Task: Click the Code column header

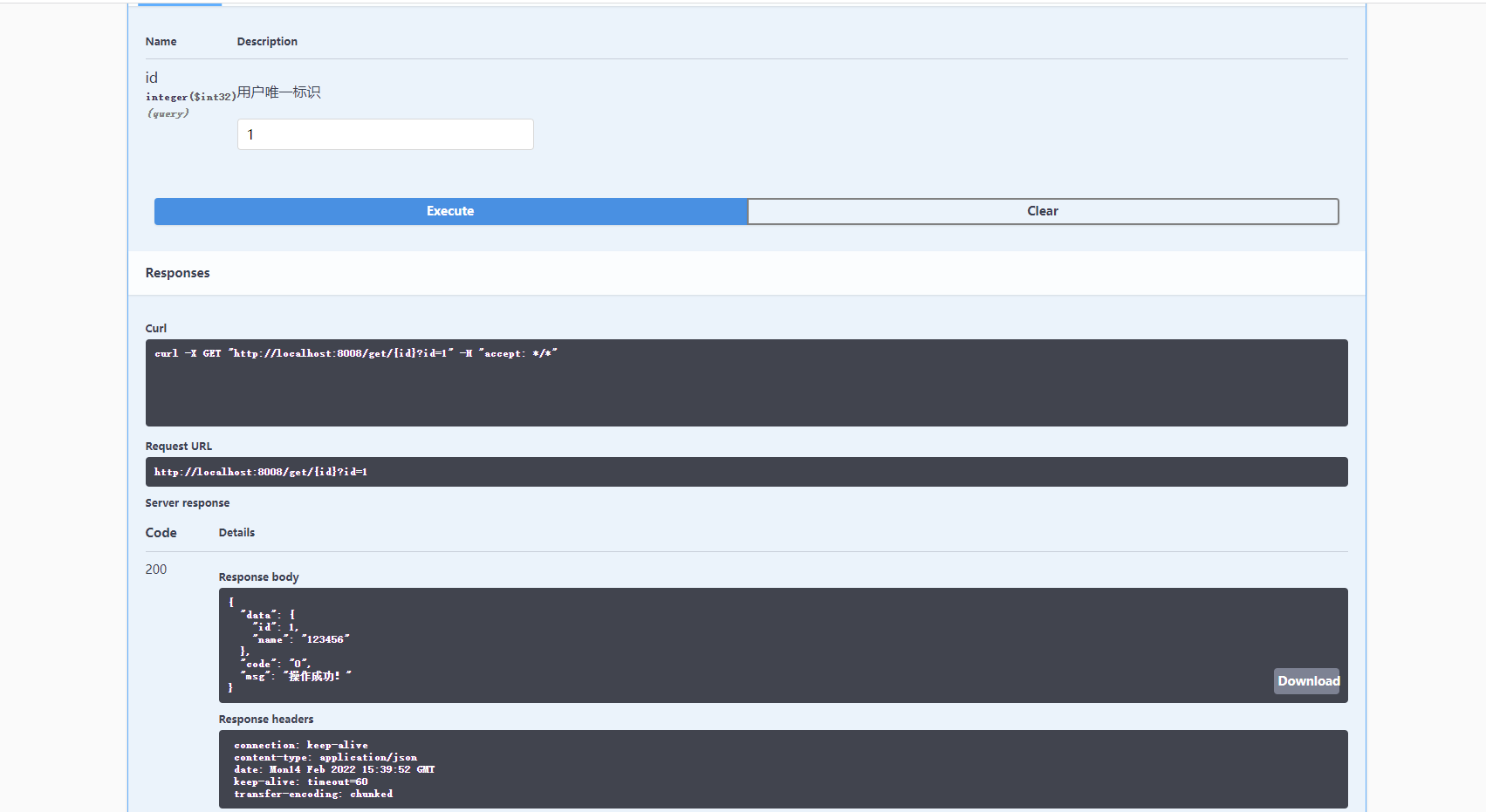Action: click(161, 532)
